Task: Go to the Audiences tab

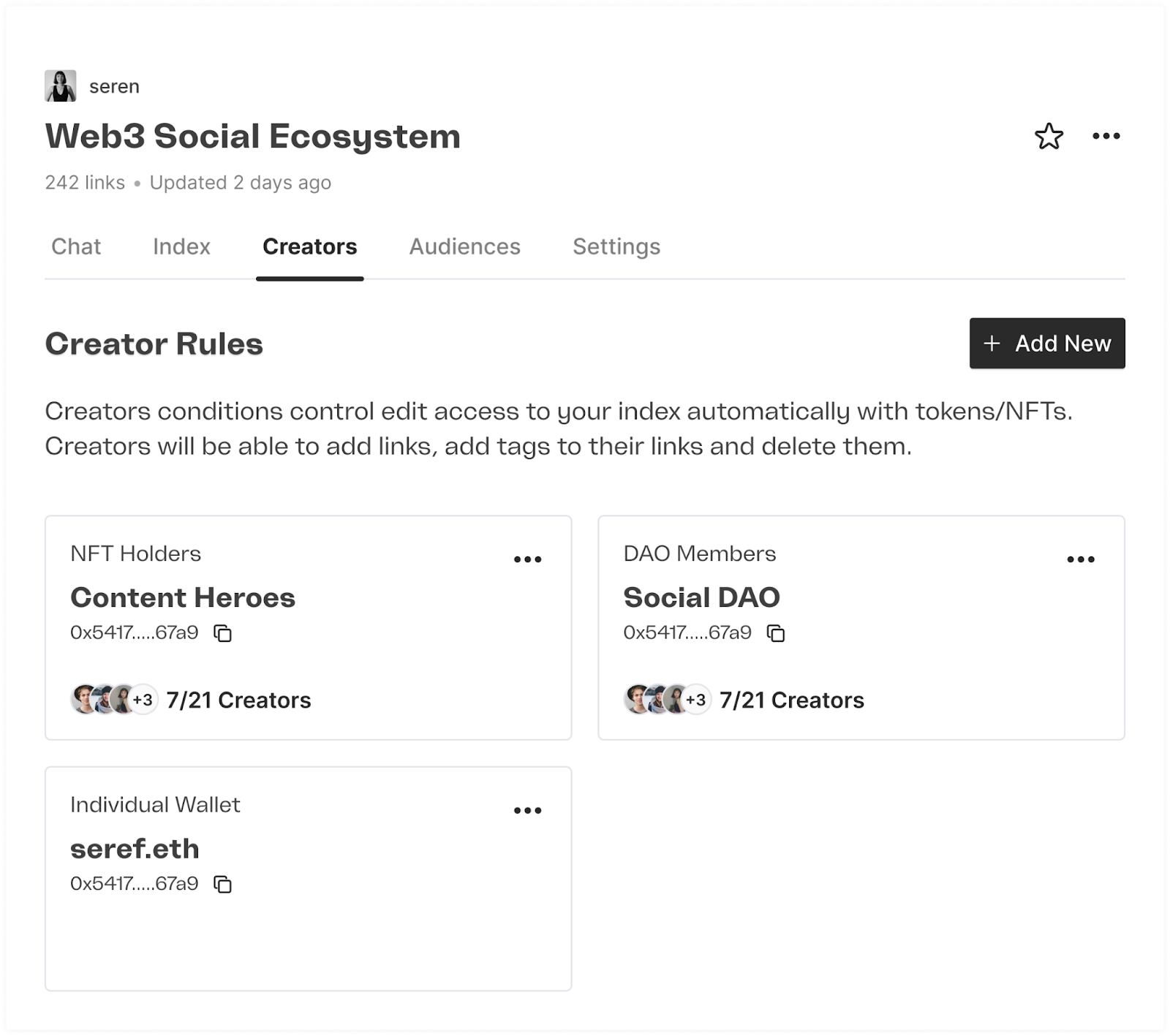Action: click(x=464, y=247)
